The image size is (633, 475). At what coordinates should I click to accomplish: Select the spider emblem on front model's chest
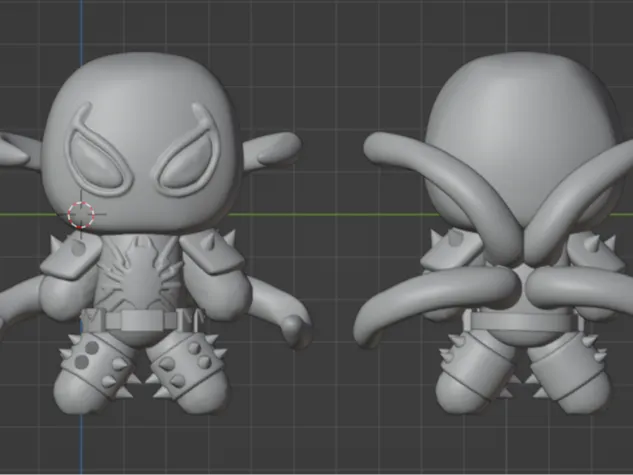point(139,274)
